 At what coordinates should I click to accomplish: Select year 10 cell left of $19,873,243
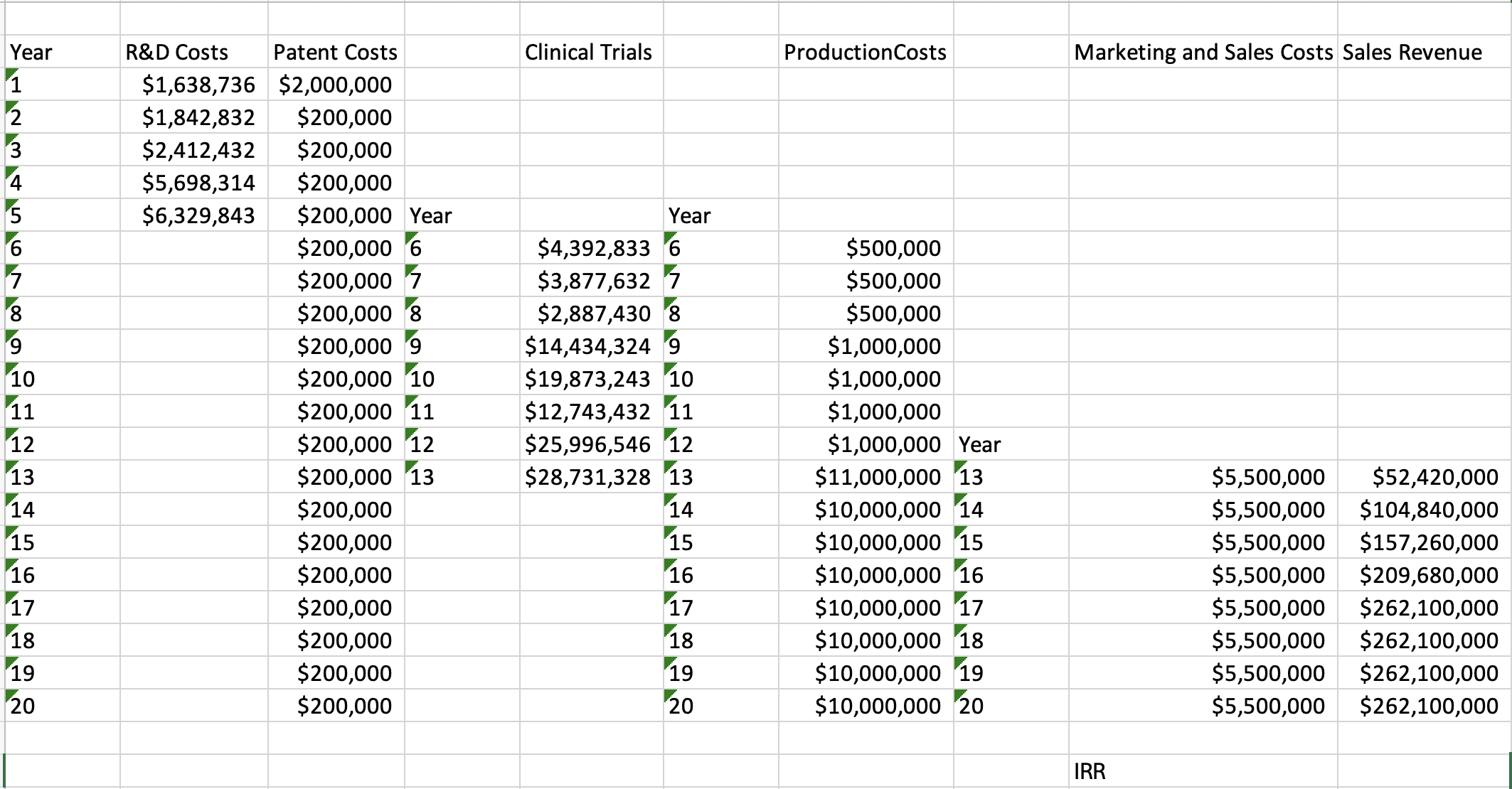pyautogui.click(x=462, y=379)
